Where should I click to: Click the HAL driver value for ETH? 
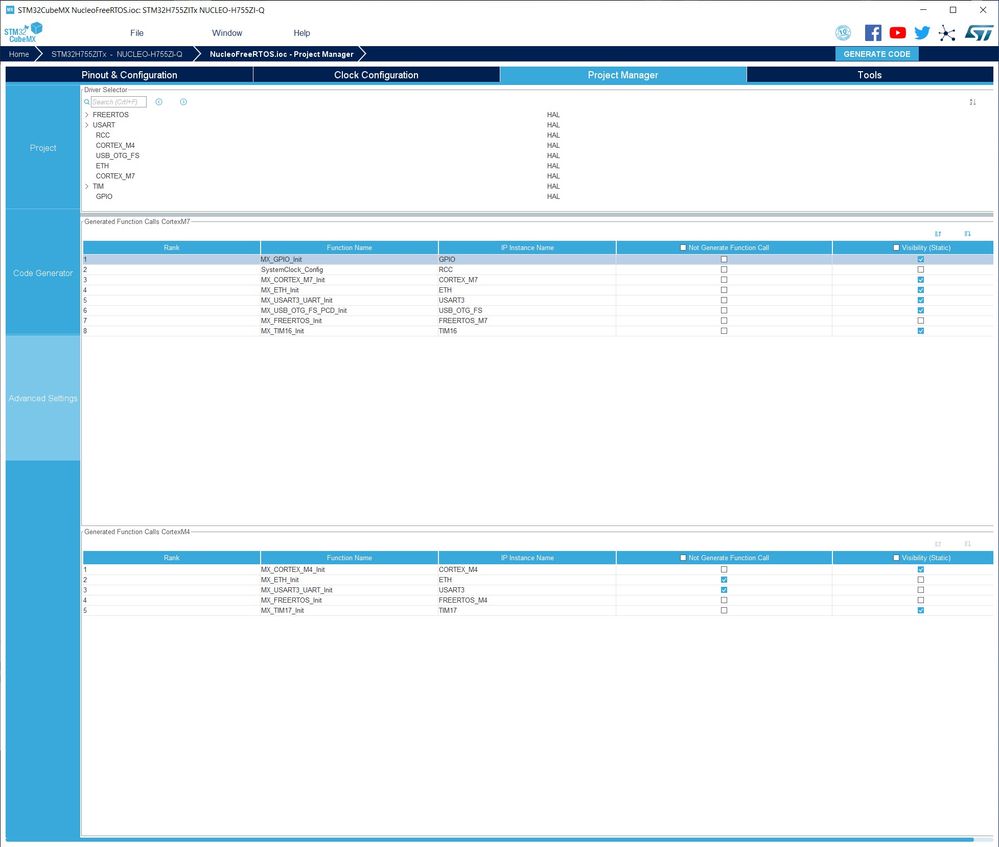coord(553,166)
